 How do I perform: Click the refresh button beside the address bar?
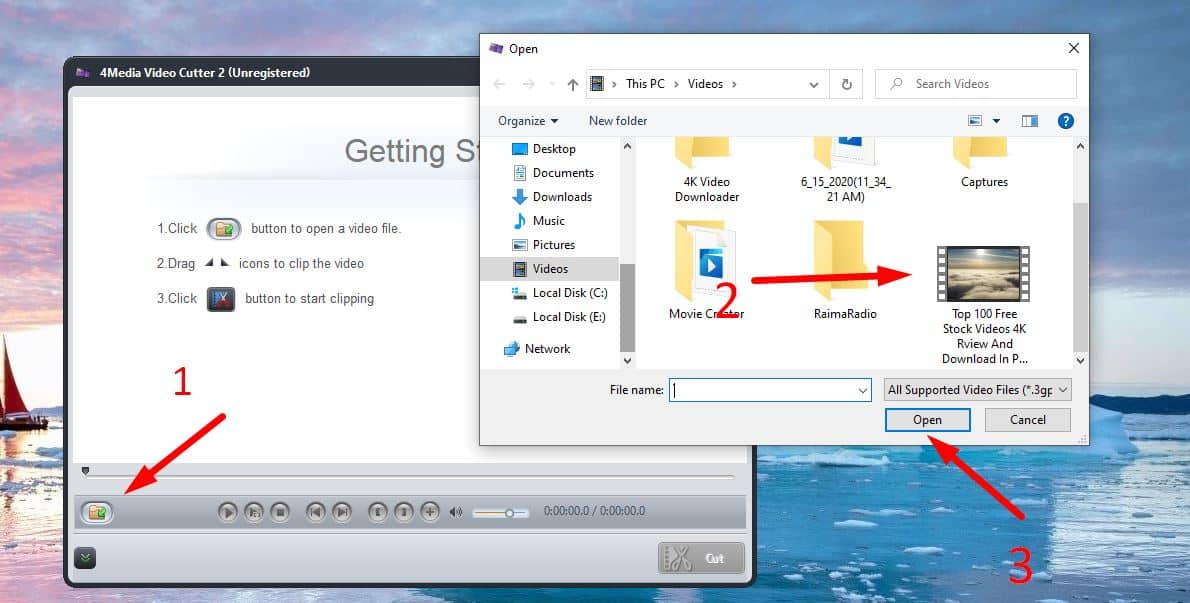tap(847, 84)
